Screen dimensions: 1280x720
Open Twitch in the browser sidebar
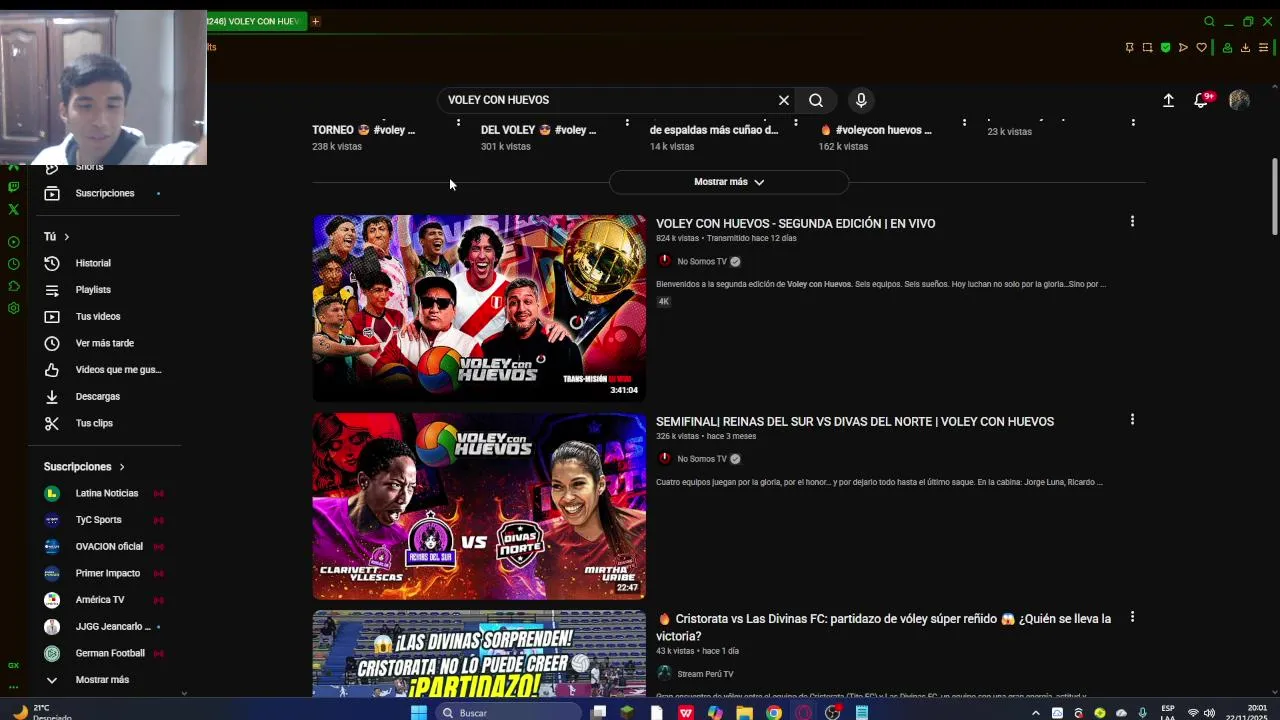coord(13,187)
